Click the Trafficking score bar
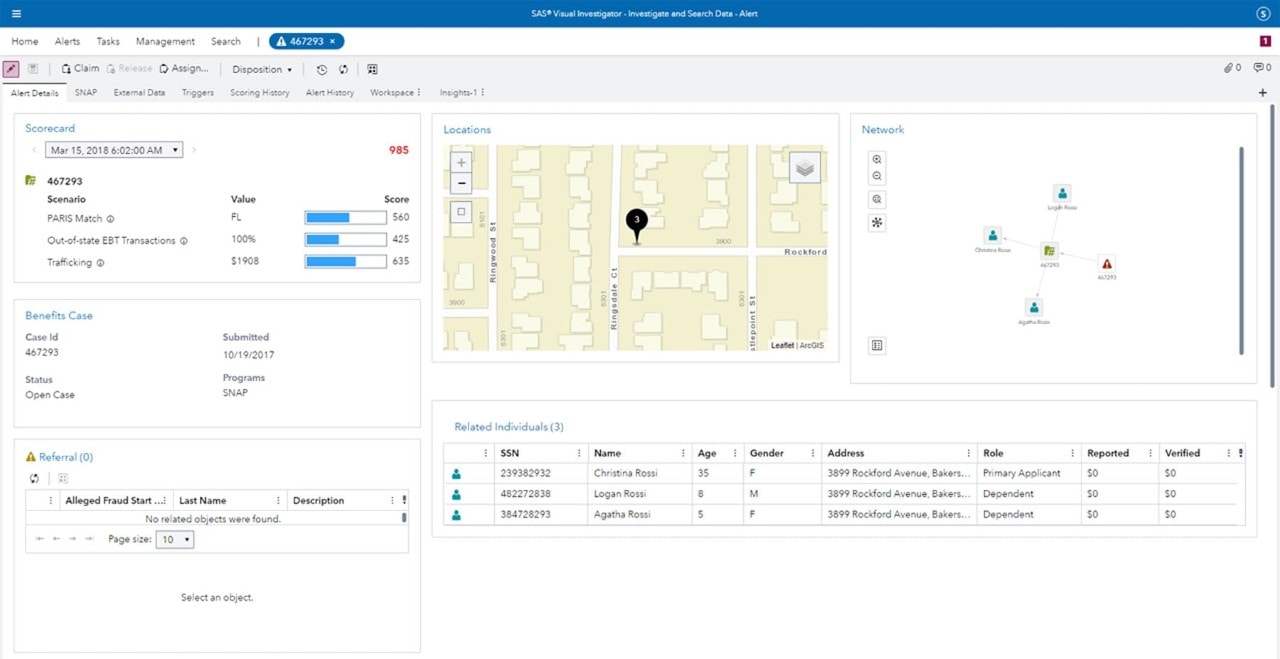This screenshot has width=1280, height=659. 345,261
